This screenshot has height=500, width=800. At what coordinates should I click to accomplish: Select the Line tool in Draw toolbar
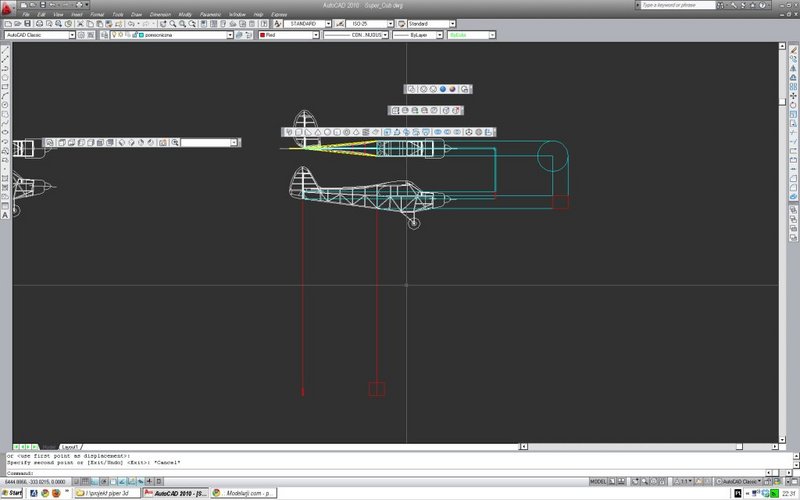click(5, 50)
